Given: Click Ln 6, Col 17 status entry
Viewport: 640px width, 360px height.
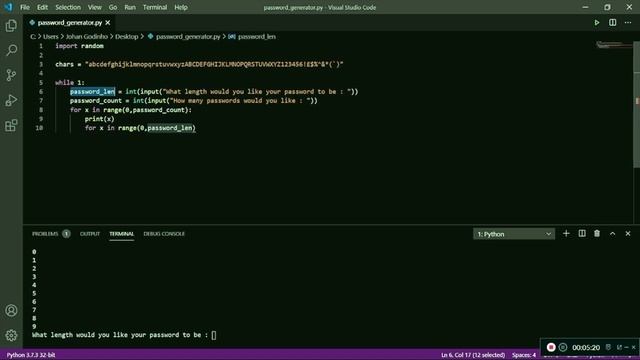Looking at the screenshot, I should click(x=473, y=355).
